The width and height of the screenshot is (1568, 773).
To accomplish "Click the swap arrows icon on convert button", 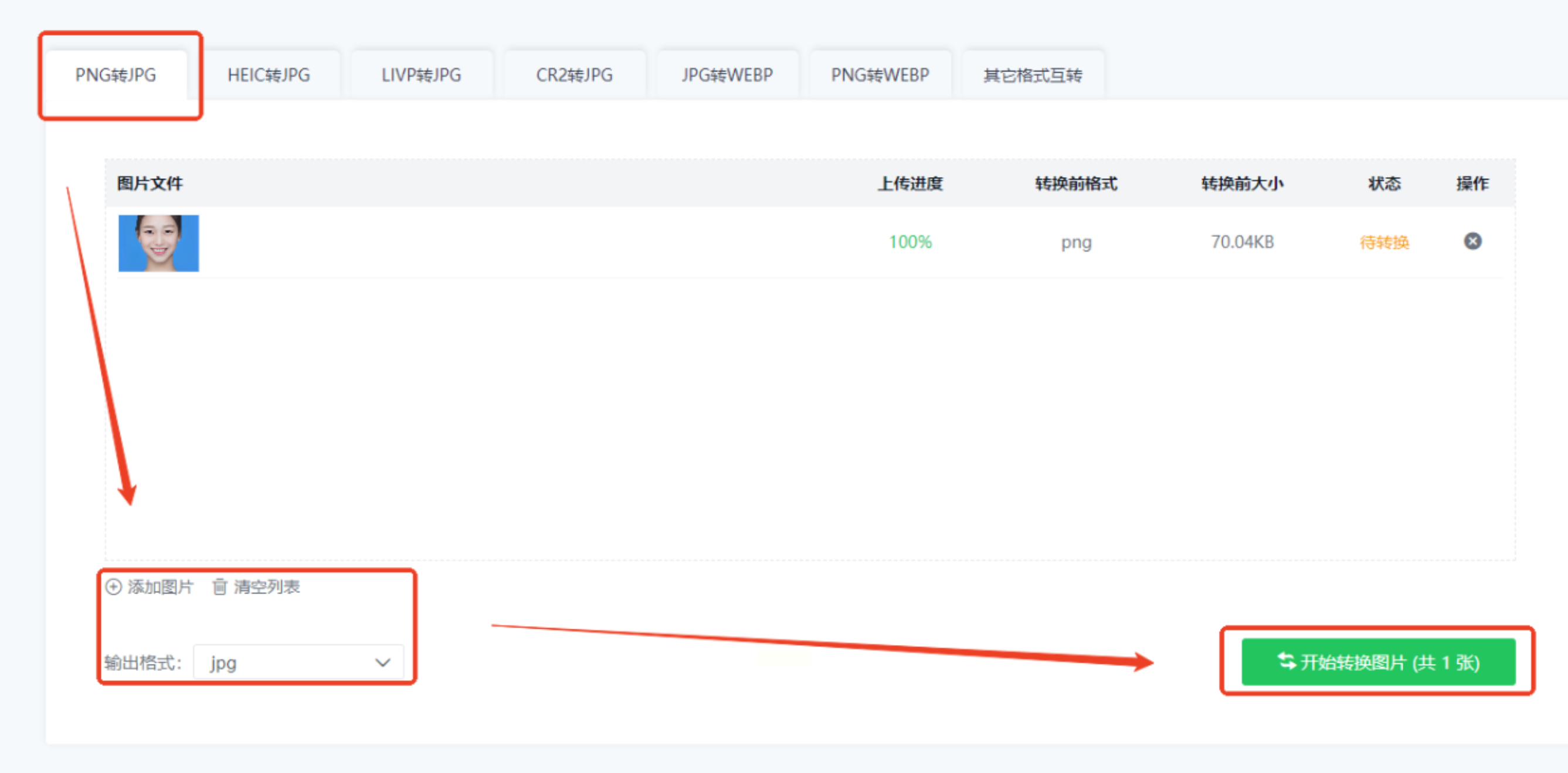I will [1286, 661].
